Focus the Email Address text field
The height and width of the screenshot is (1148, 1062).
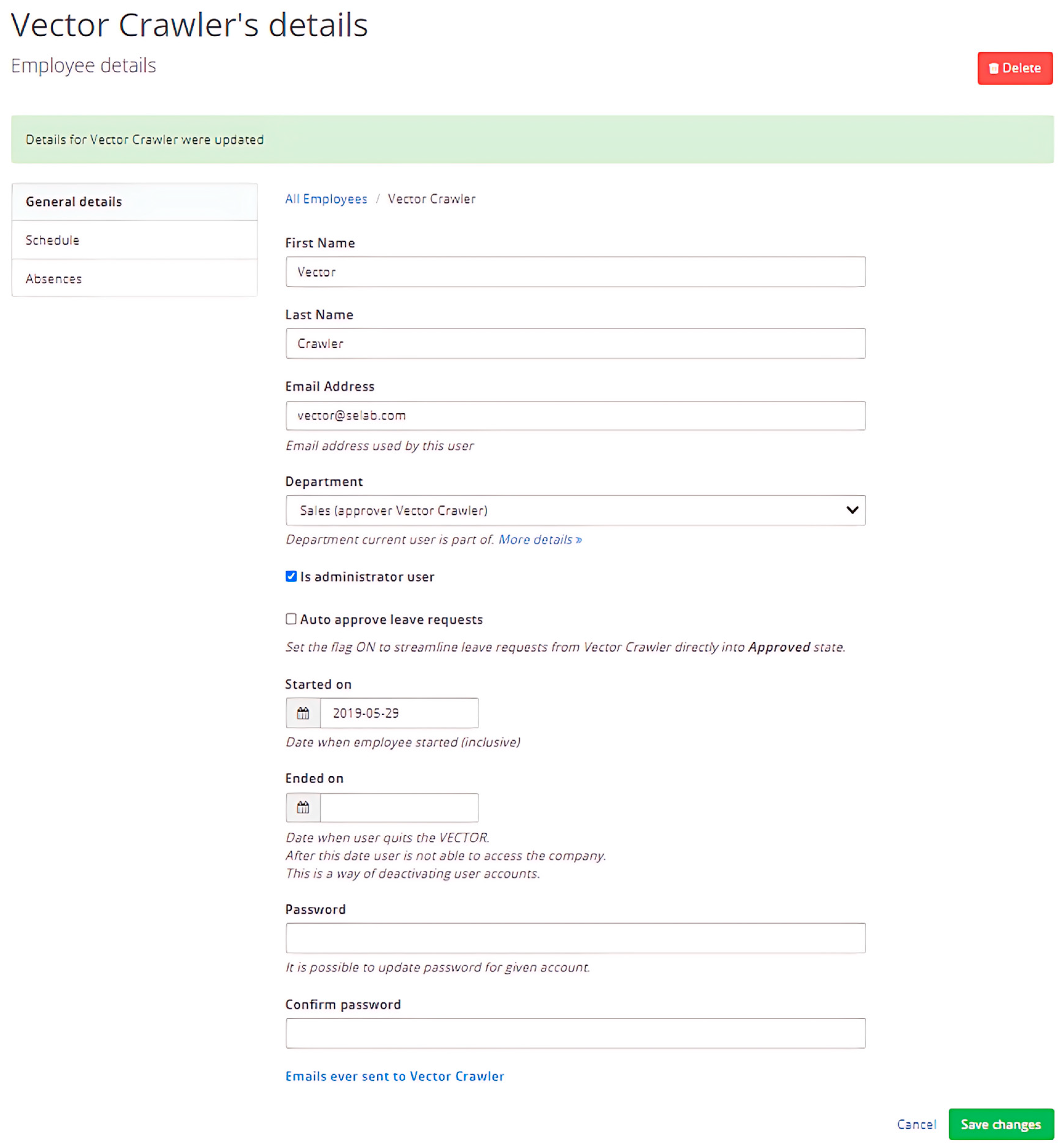coord(575,415)
